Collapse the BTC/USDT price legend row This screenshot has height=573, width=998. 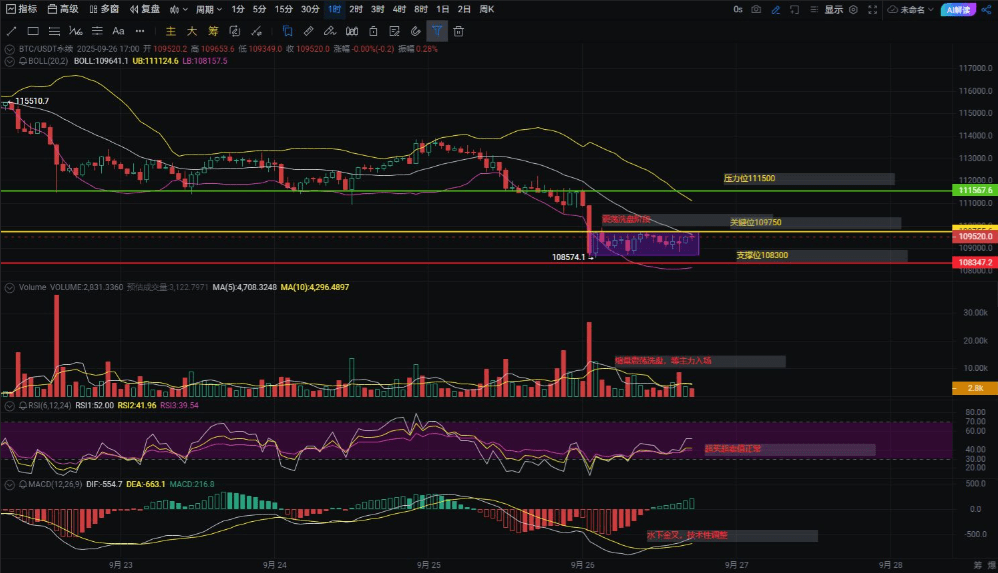point(10,49)
